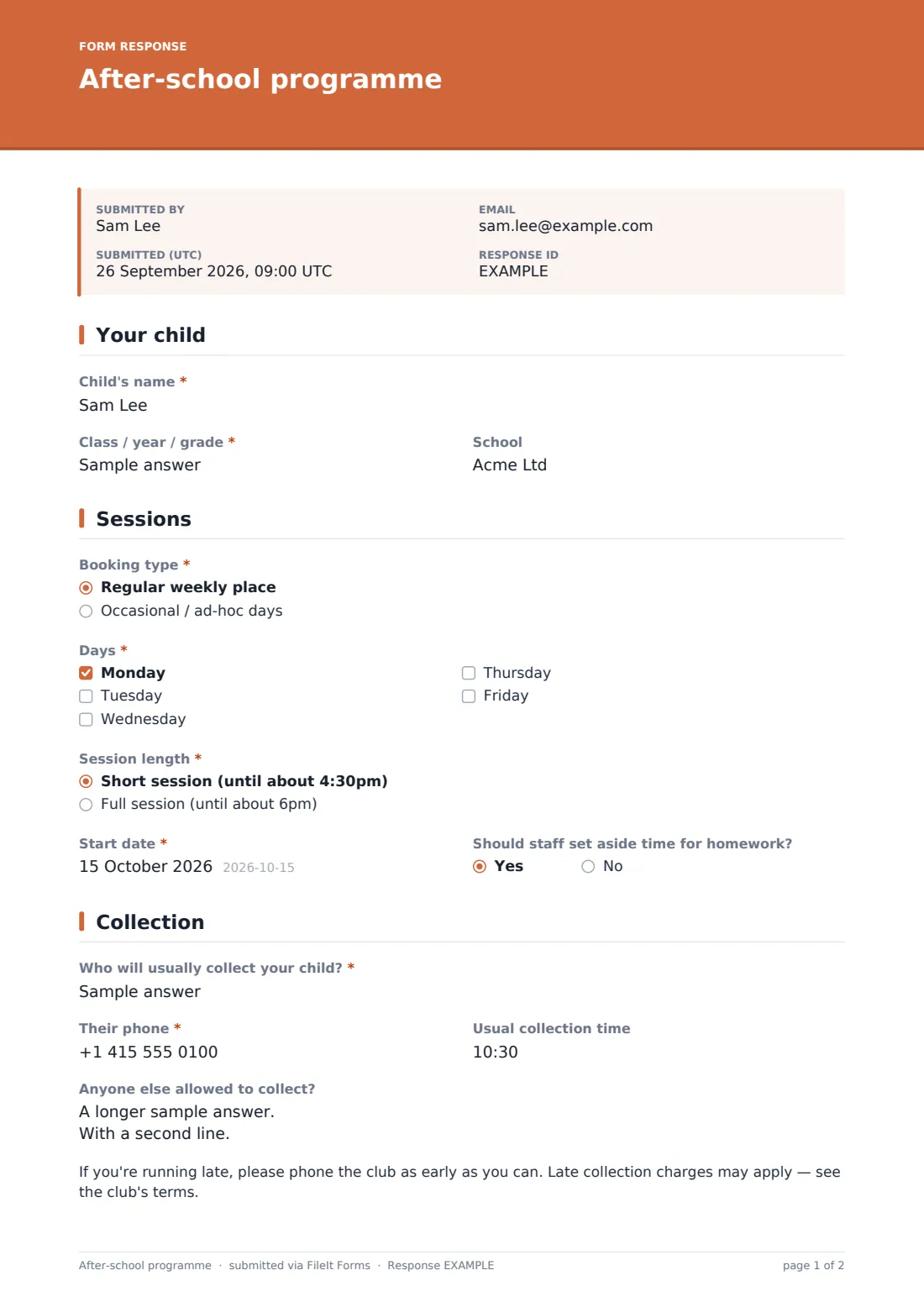Choose Occasional / ad-hoc days option
This screenshot has height=1307, width=924.
tap(86, 612)
